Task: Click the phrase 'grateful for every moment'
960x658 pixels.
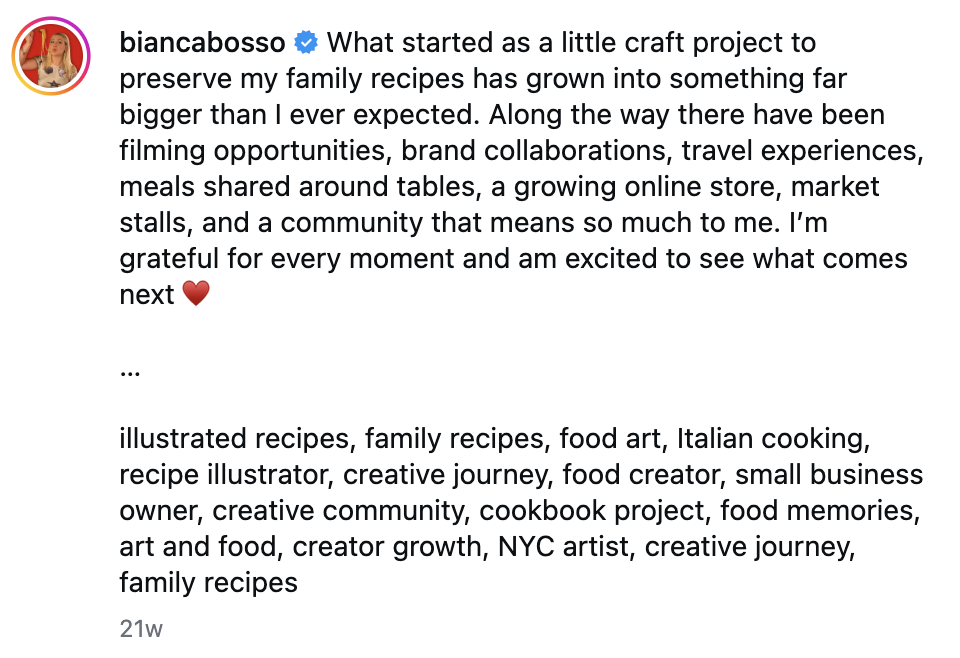Action: pos(287,259)
